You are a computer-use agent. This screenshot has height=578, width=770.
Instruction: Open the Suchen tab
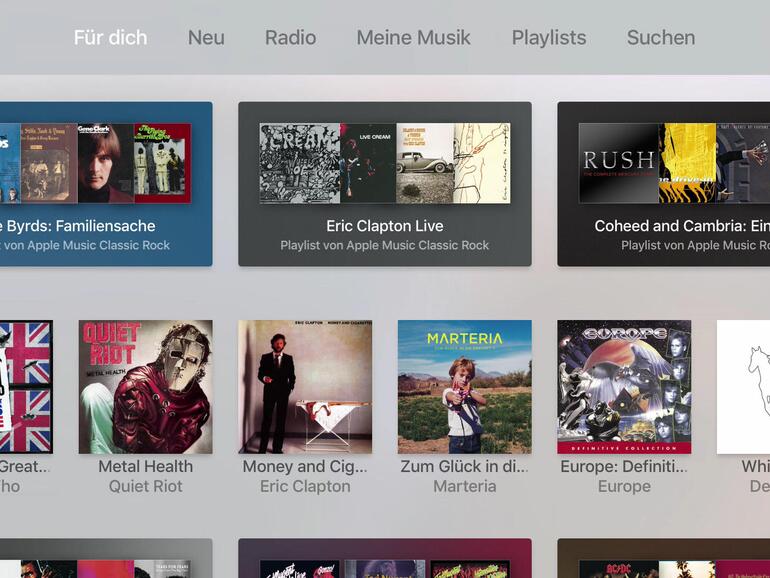tap(661, 38)
